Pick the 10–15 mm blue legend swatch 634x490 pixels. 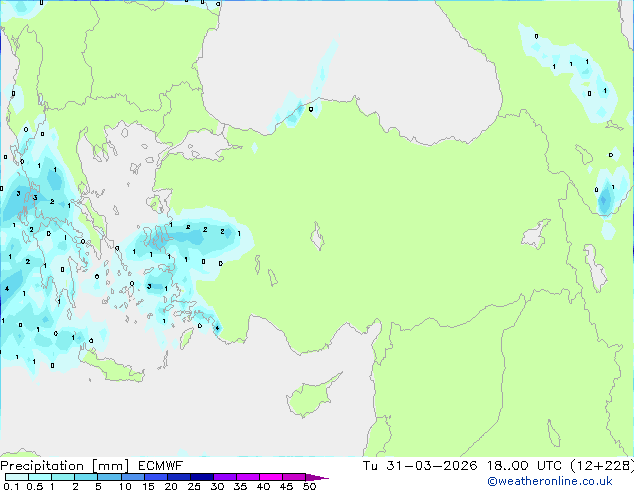(x=133, y=477)
